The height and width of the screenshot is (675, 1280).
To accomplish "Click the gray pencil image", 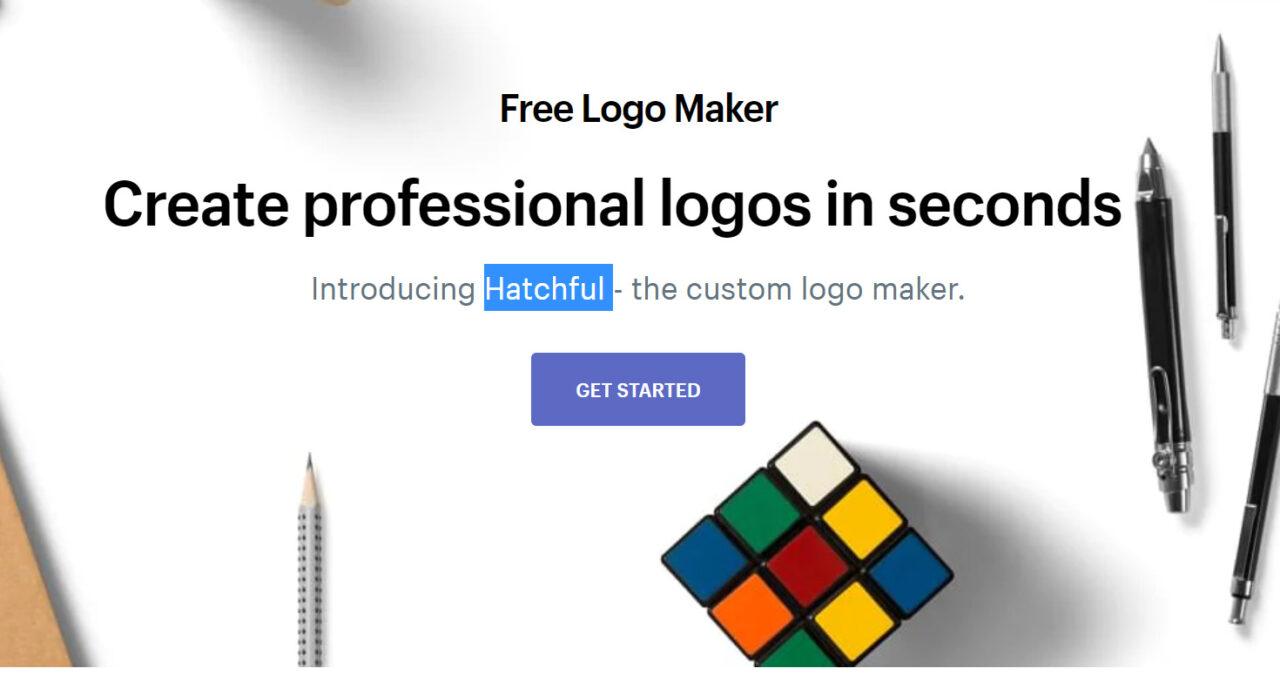I will [x=310, y=560].
